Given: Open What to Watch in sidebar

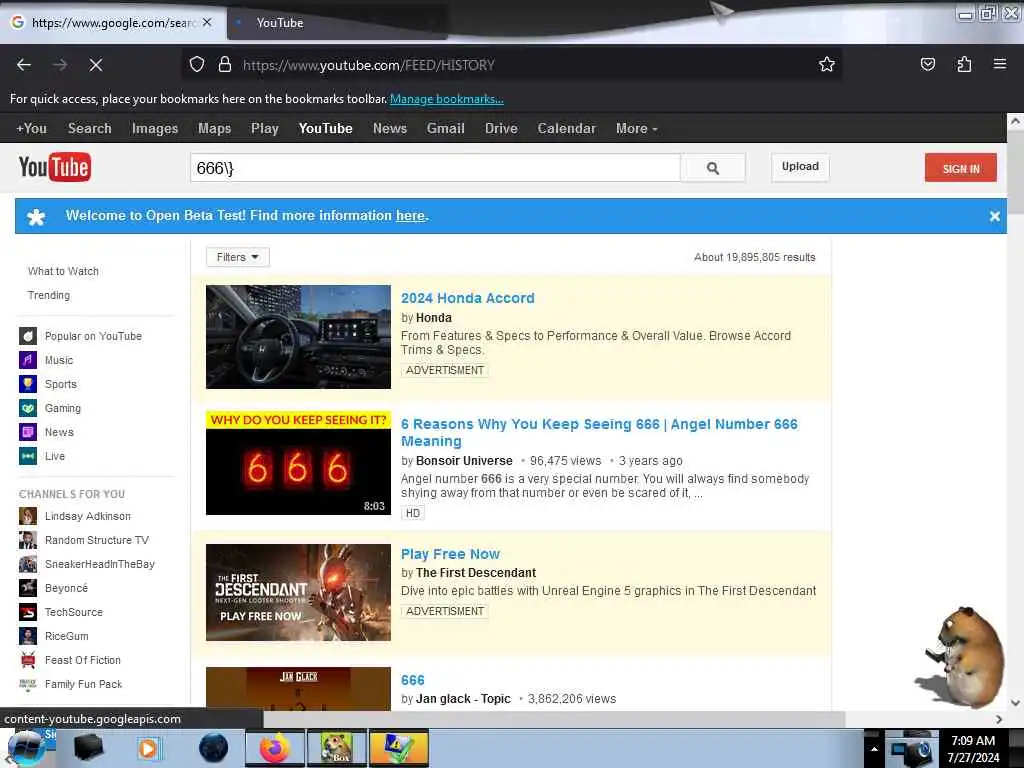Looking at the screenshot, I should coord(63,271).
